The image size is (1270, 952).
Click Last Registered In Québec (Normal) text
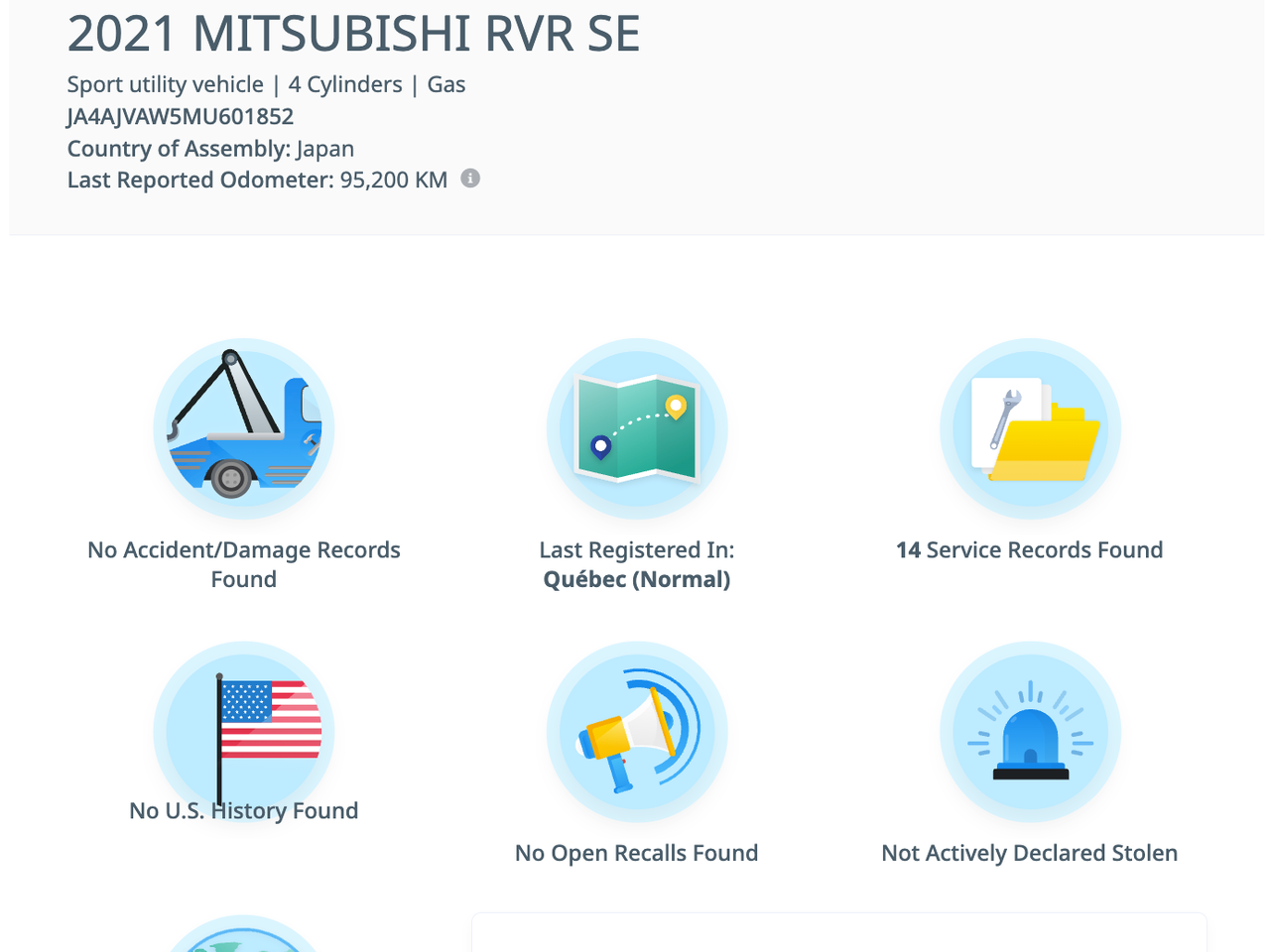(x=637, y=564)
